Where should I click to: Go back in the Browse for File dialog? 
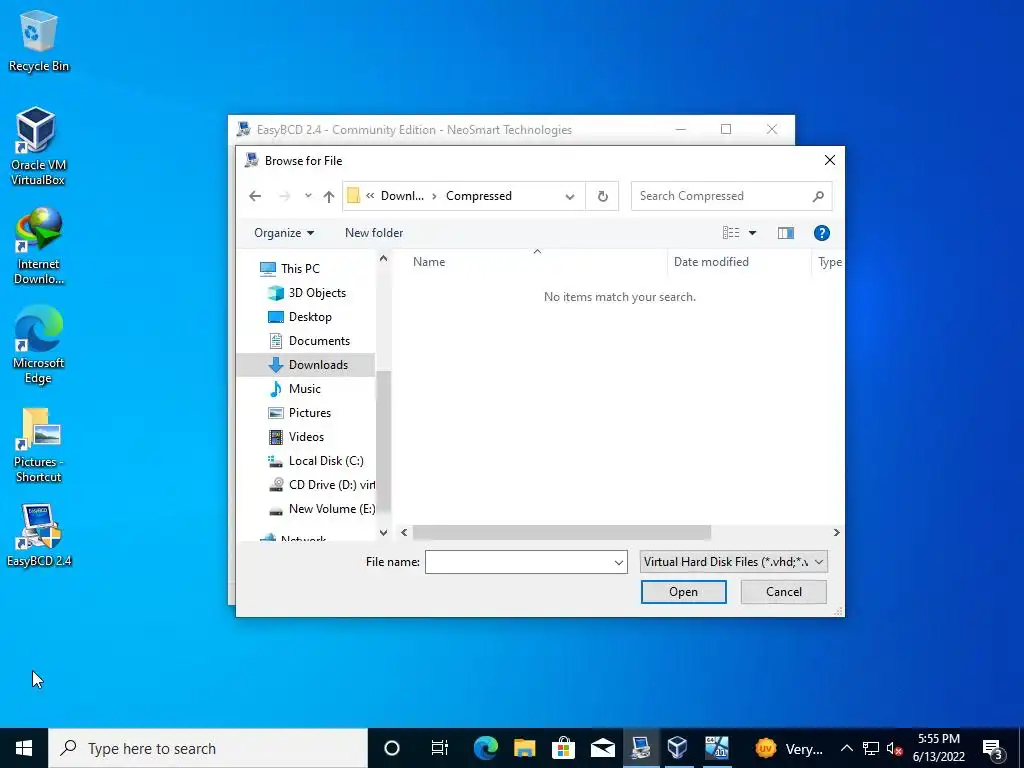255,196
